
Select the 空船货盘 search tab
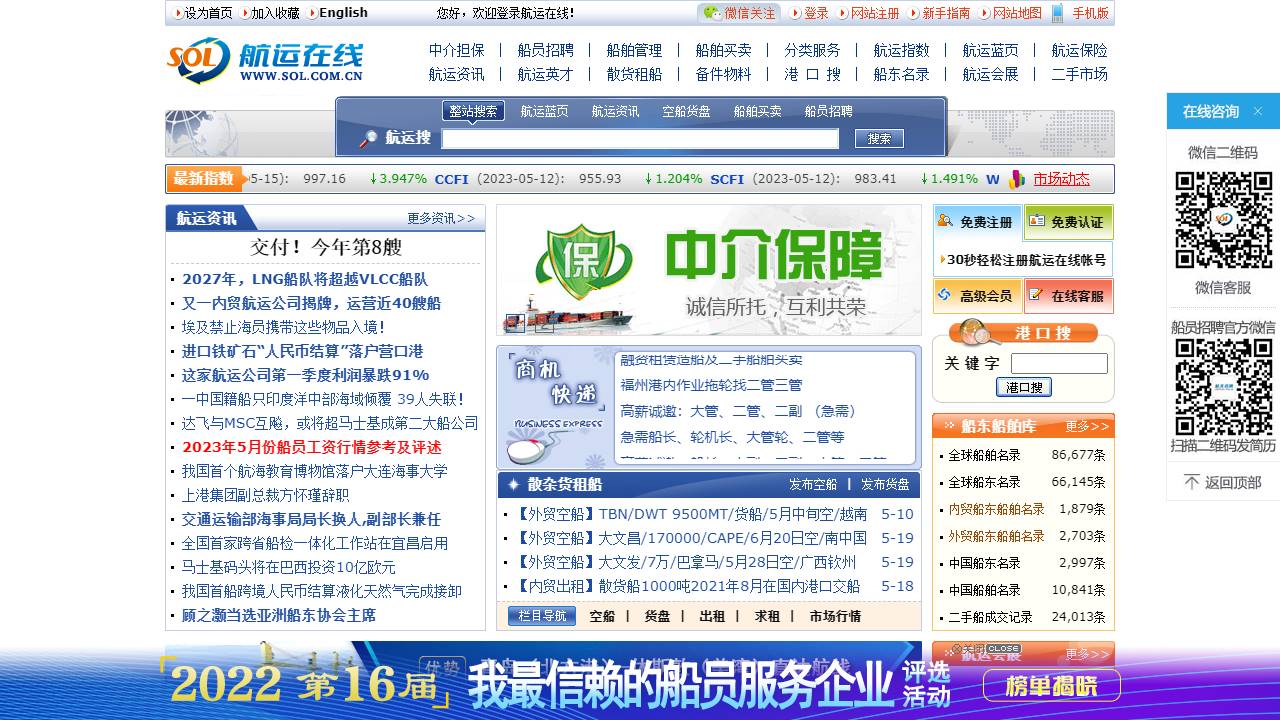[686, 112]
